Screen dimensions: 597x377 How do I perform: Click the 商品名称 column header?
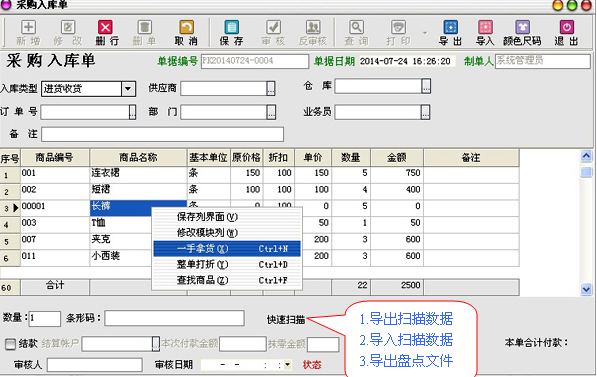[138, 158]
